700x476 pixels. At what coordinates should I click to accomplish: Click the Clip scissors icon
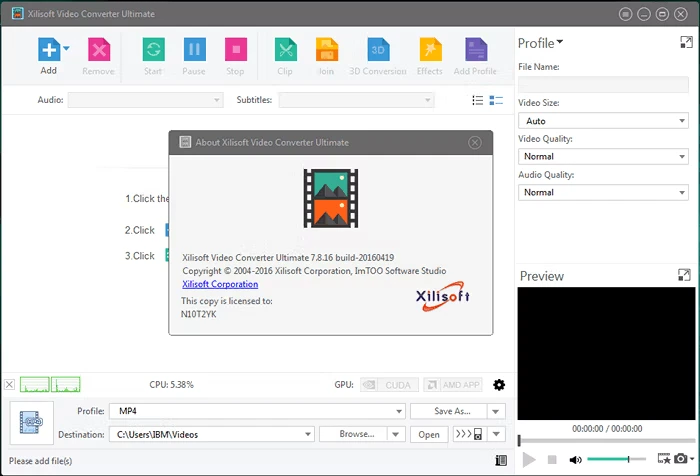pos(285,51)
